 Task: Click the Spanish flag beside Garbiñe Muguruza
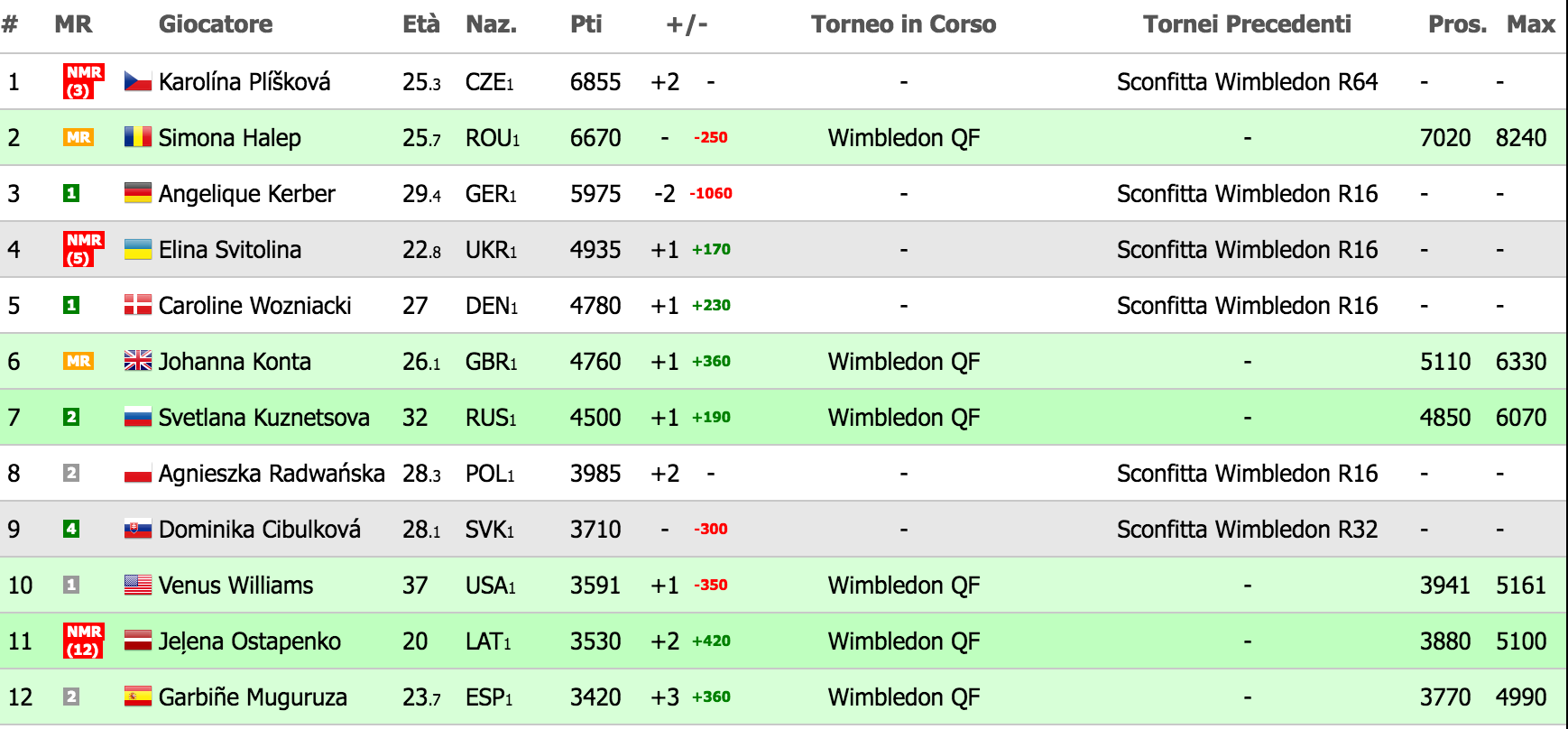click(x=137, y=697)
